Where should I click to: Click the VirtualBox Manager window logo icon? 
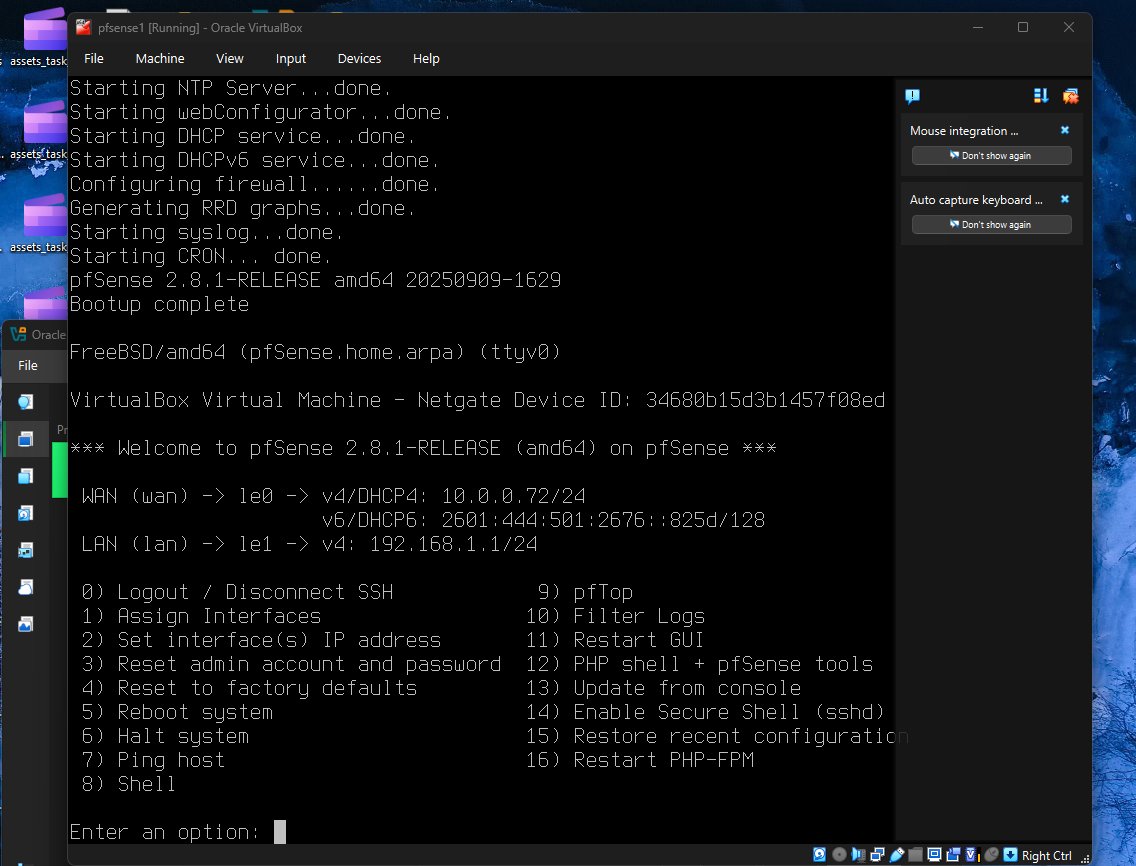(x=17, y=334)
